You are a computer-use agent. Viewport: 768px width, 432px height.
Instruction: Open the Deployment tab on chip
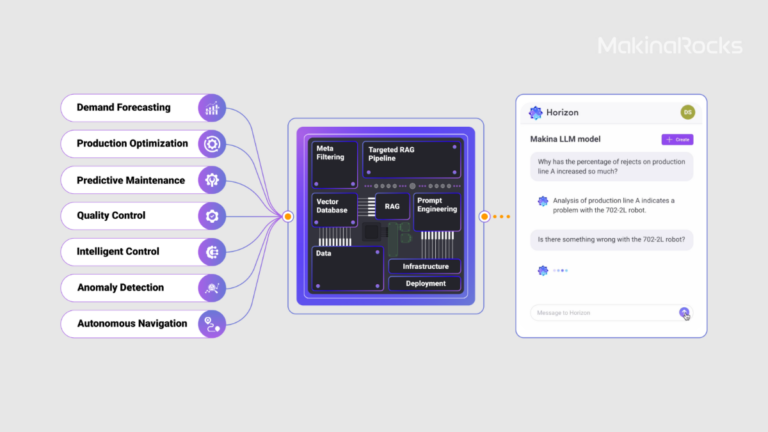pyautogui.click(x=425, y=284)
